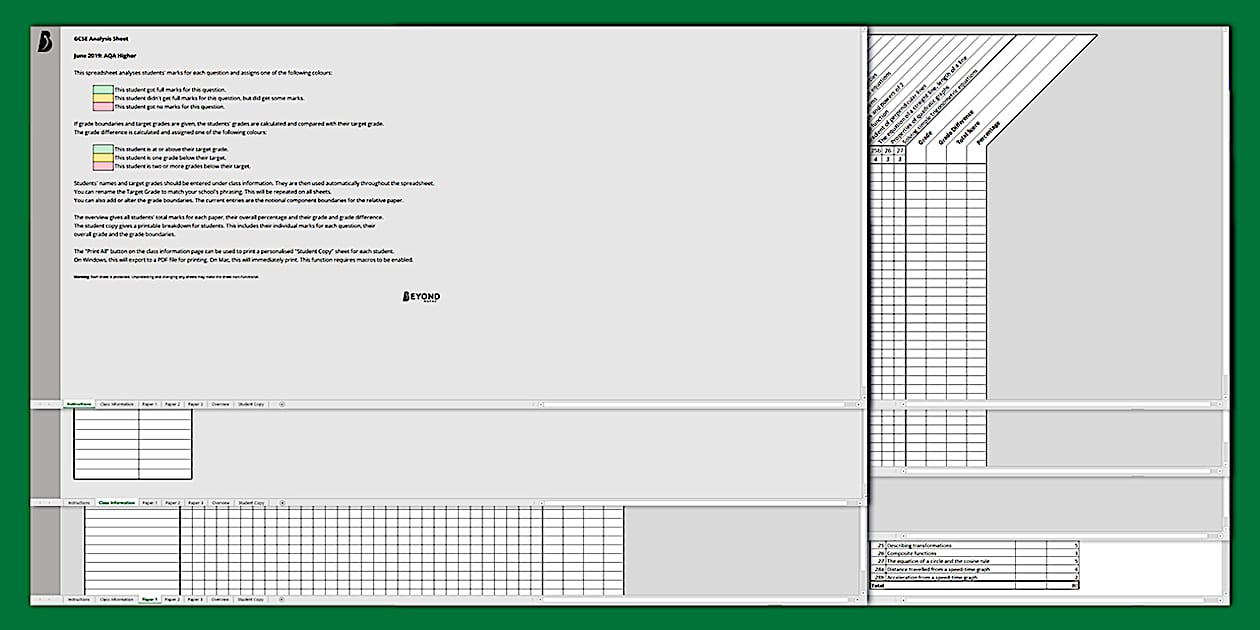
Task: Select the Student Copy tab
Action: pyautogui.click(x=253, y=403)
